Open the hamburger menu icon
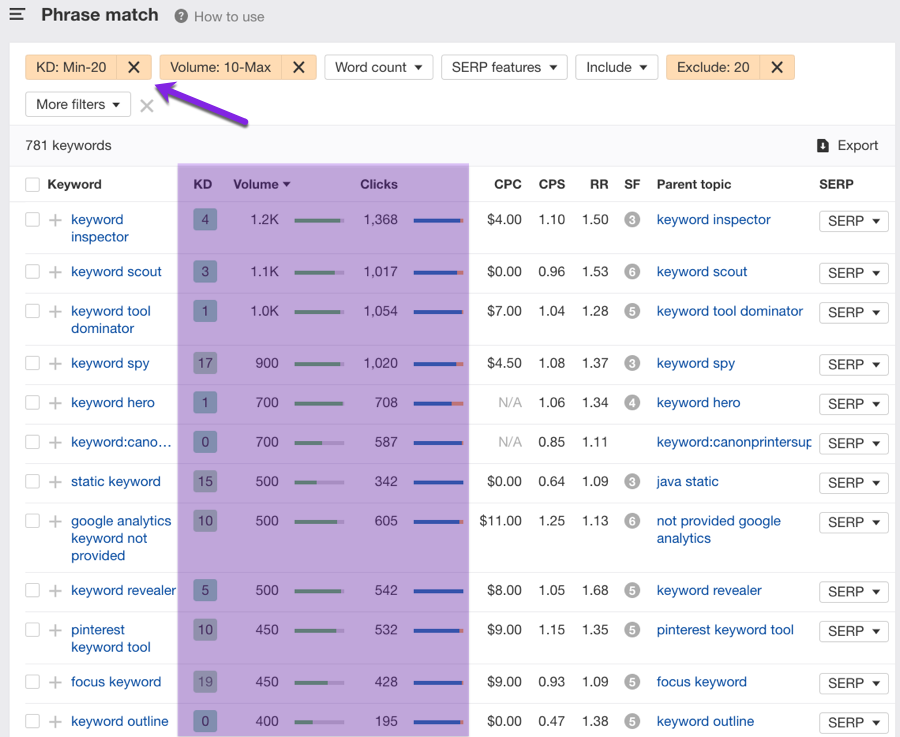 [x=17, y=14]
